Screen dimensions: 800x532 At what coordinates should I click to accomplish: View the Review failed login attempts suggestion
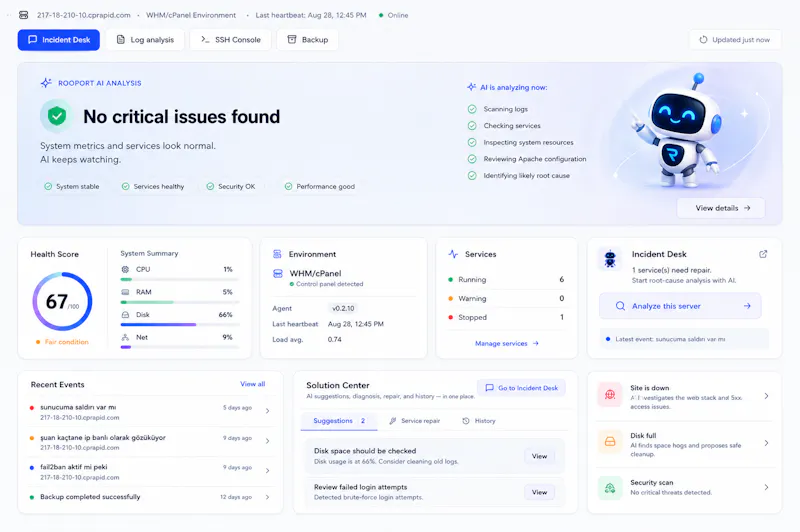539,492
